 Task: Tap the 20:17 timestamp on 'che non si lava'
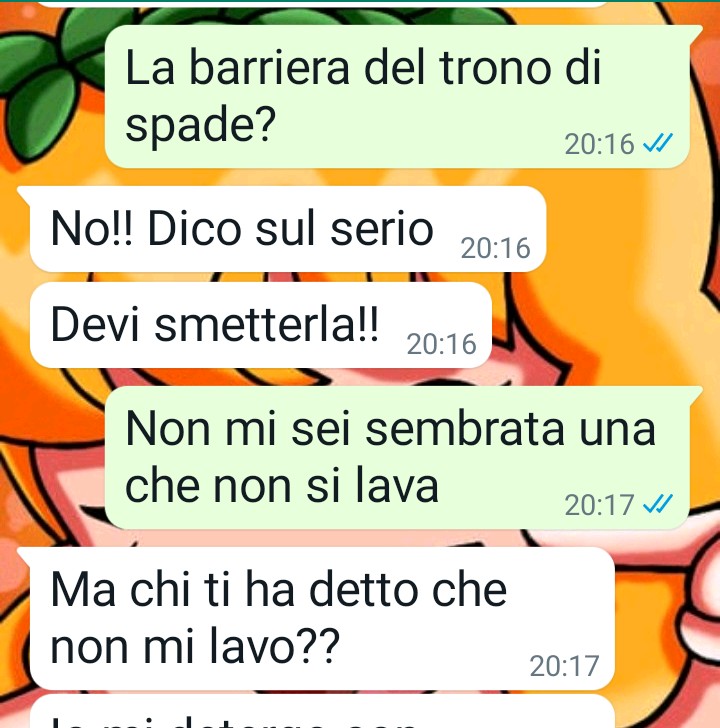click(599, 505)
